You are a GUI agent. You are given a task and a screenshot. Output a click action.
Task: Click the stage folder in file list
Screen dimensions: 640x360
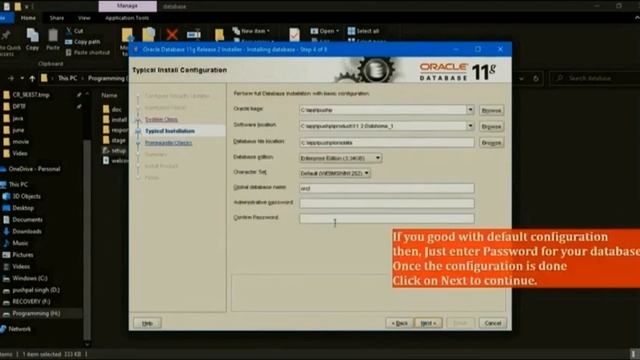click(118, 140)
